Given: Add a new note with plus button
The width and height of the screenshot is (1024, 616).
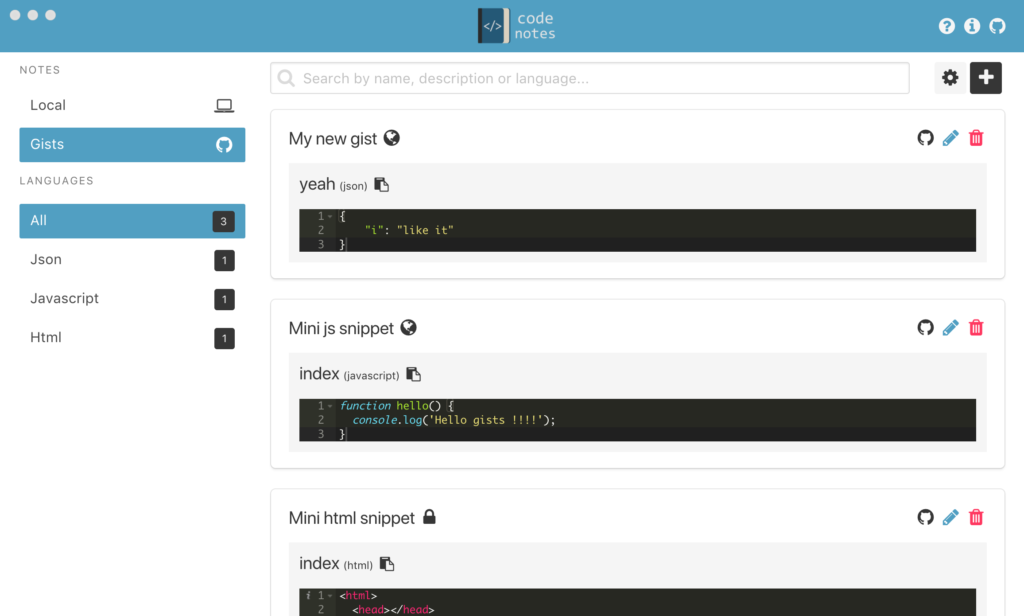Looking at the screenshot, I should [x=986, y=78].
